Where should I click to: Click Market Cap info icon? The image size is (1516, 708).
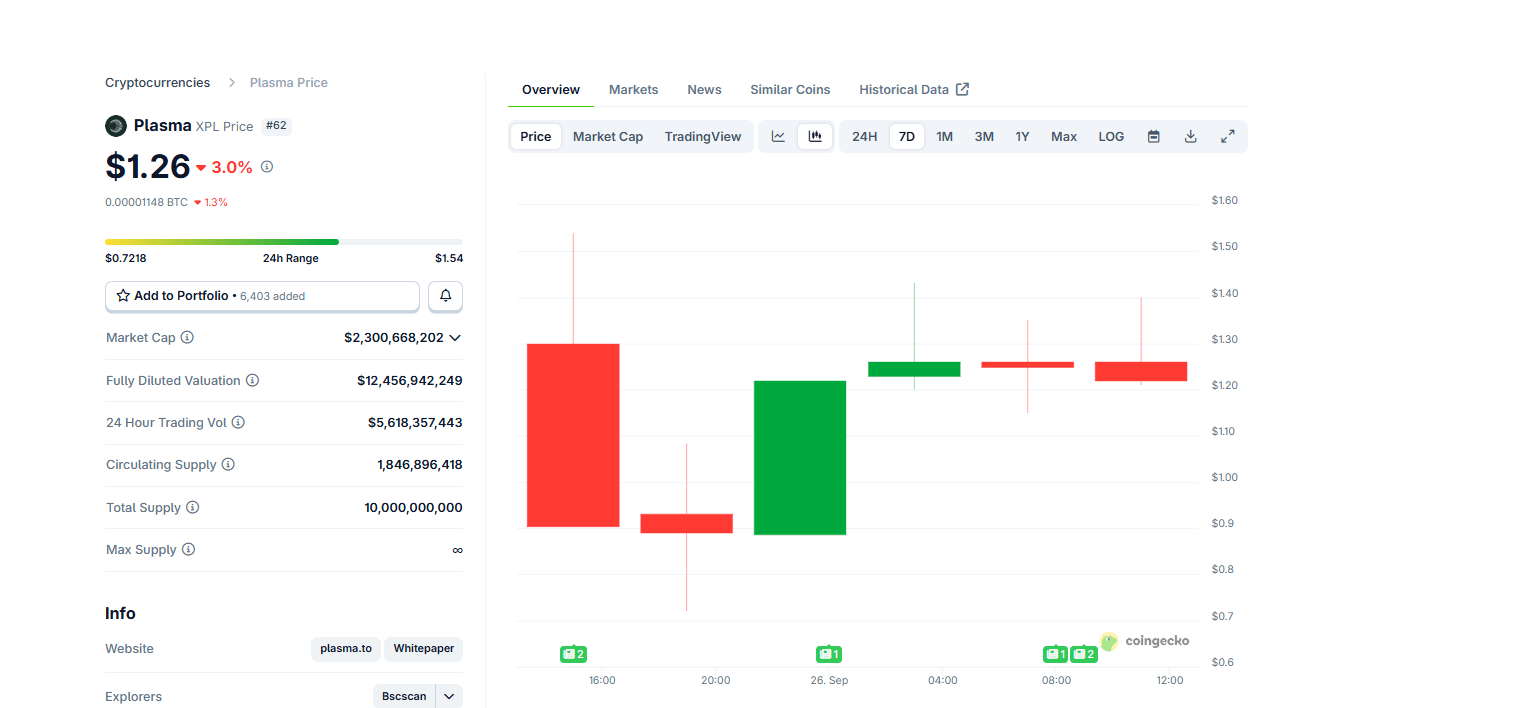tap(187, 338)
